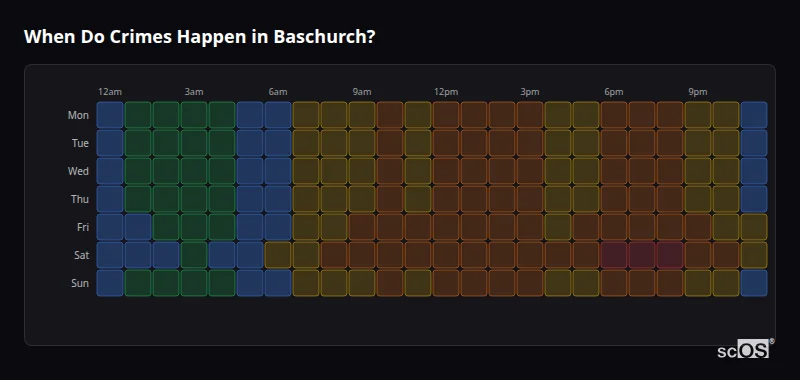Select the Saturday 11pm yellow cell
Image resolution: width=800 pixels, height=380 pixels.
pyautogui.click(x=754, y=255)
